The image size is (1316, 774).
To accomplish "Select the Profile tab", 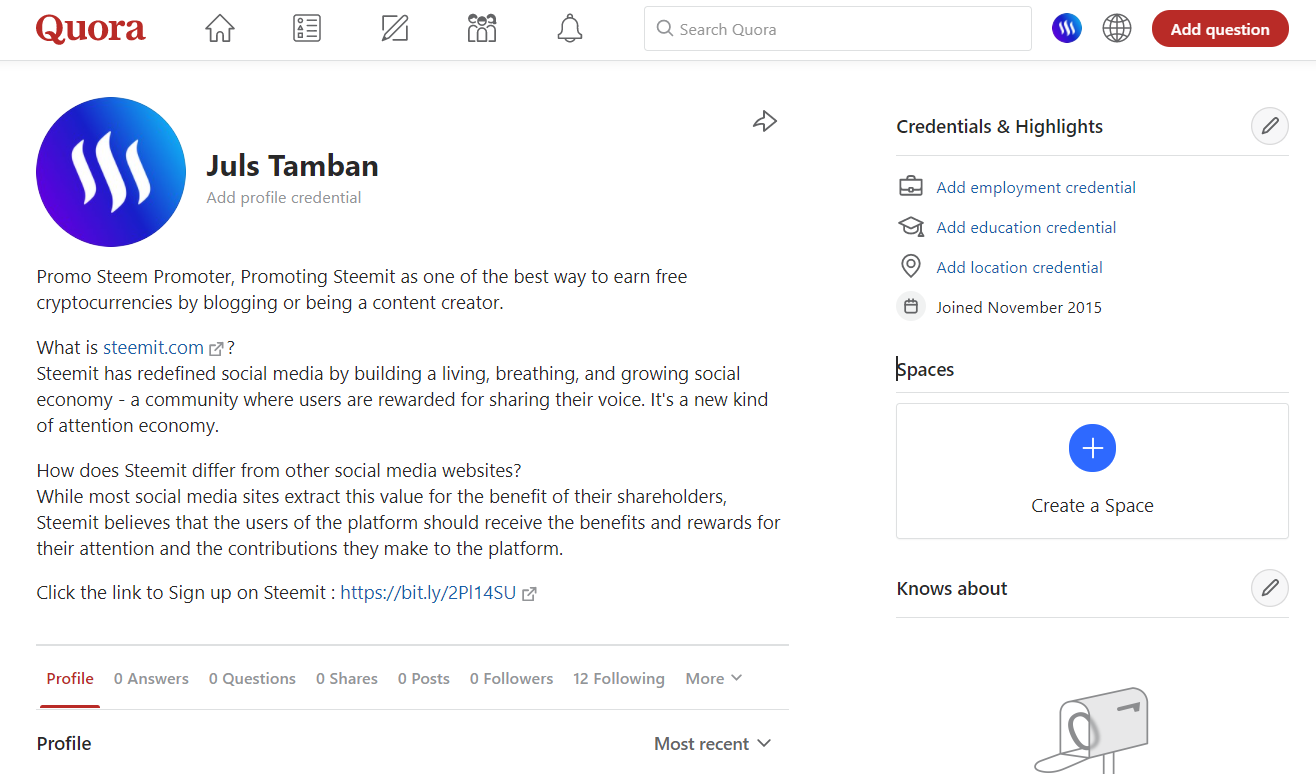I will 70,678.
